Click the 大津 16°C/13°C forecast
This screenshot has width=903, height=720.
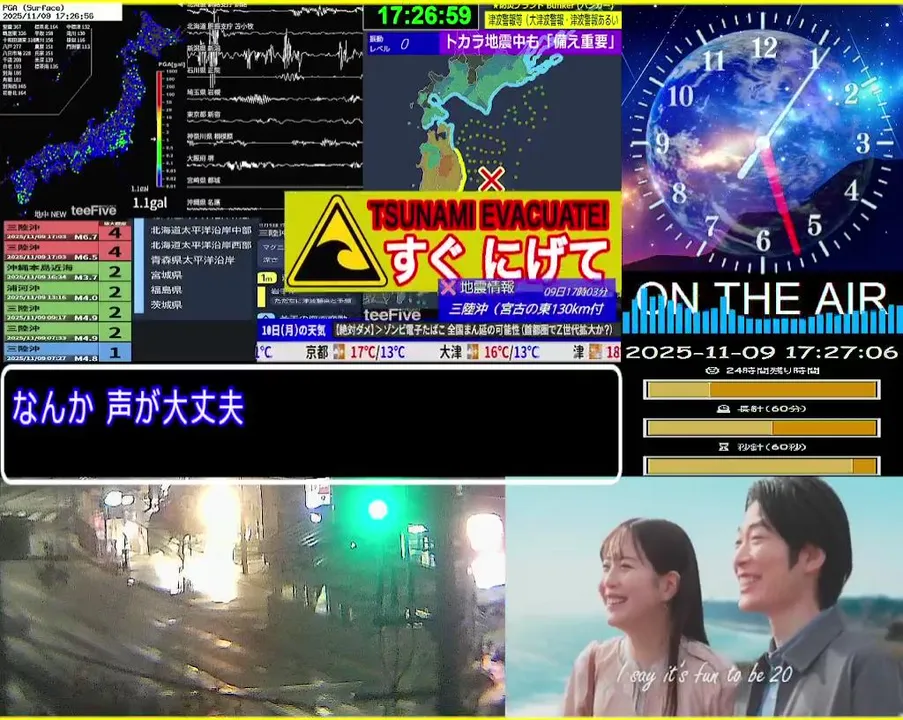point(490,352)
